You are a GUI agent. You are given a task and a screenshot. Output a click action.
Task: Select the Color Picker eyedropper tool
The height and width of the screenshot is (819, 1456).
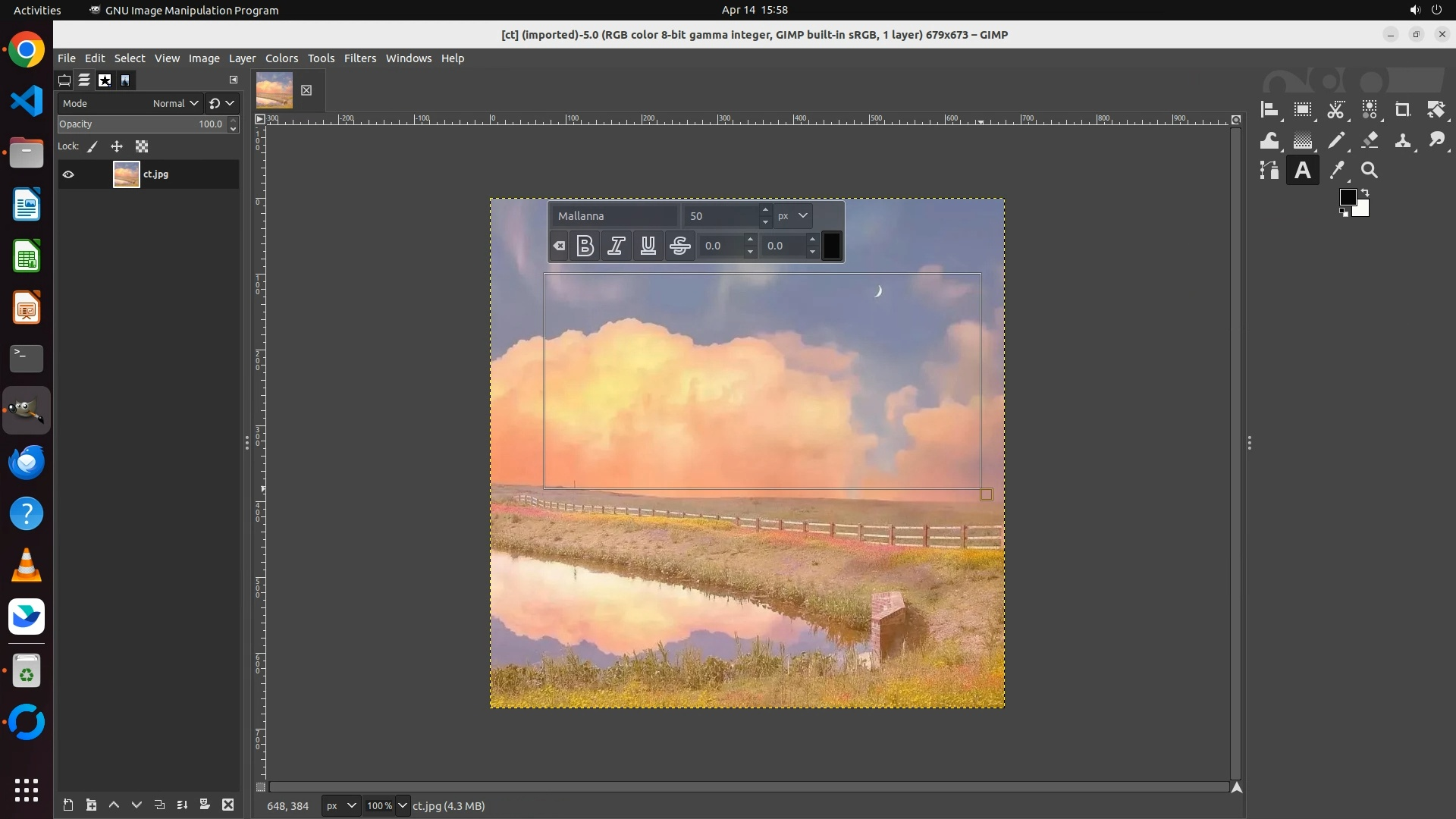click(x=1336, y=171)
